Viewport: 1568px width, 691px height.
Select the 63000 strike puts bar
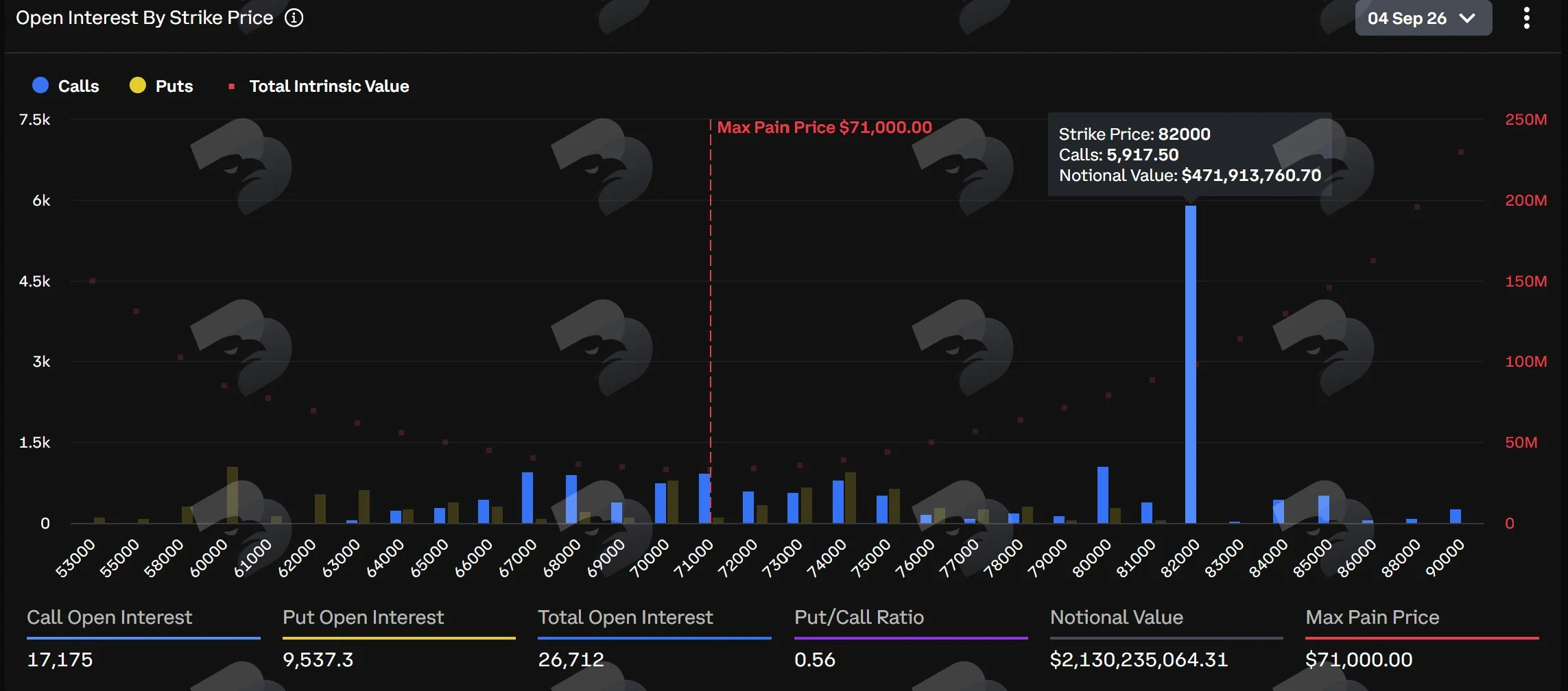(x=364, y=507)
